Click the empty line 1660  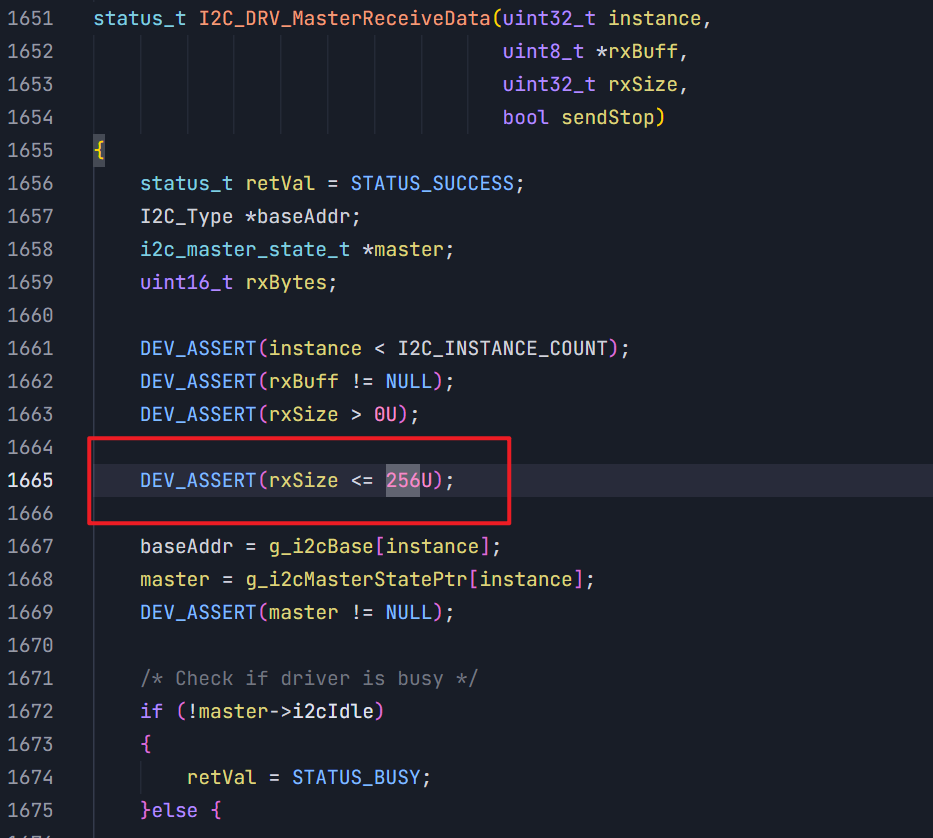[512, 315]
